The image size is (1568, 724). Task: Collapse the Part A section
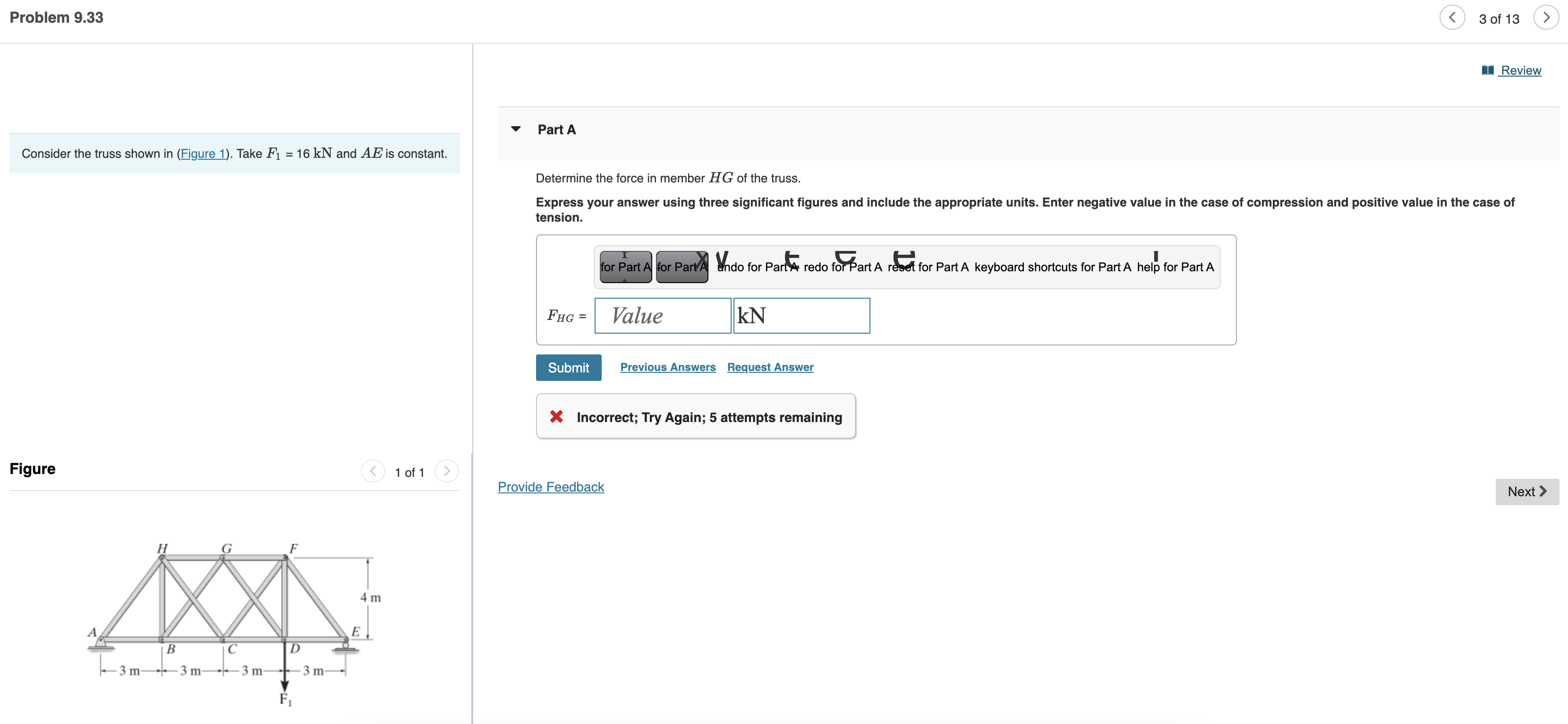tap(516, 129)
